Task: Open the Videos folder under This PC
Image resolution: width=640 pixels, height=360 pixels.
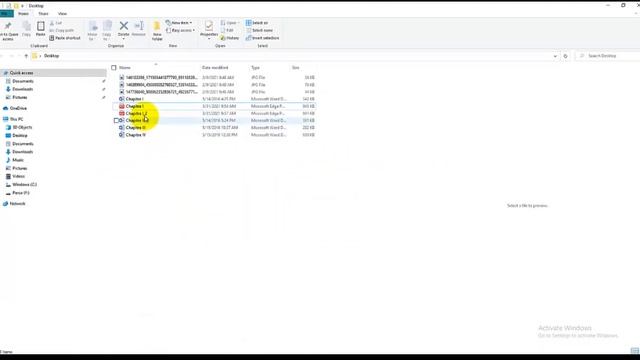Action: pos(15,176)
